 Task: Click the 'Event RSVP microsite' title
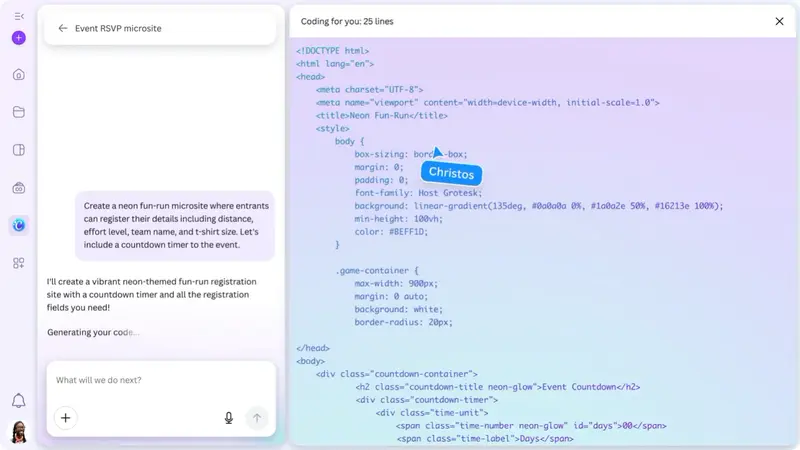[x=118, y=29]
